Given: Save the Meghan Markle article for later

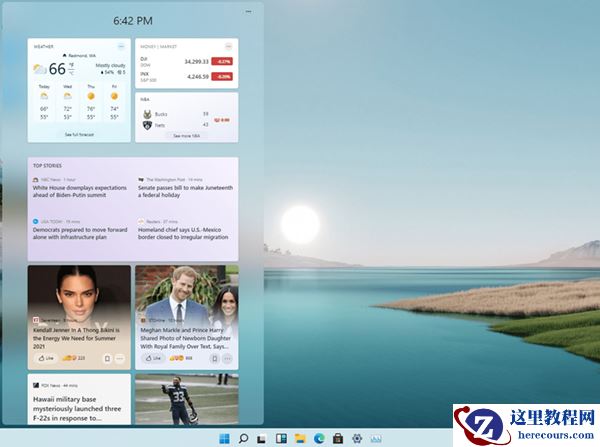Looking at the screenshot, I should [215, 359].
